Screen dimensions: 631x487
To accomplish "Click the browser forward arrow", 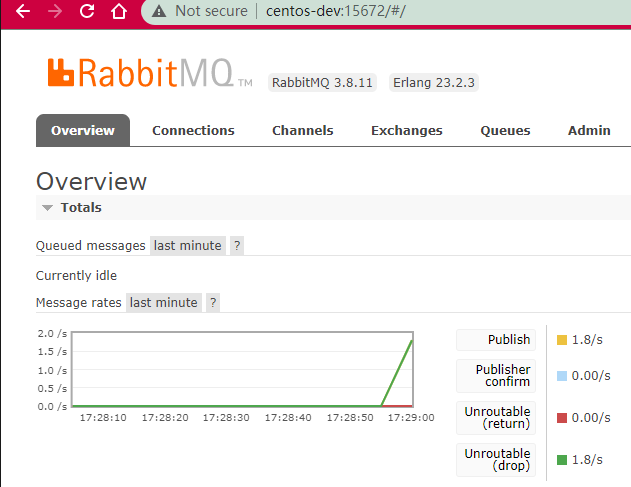I will tap(55, 11).
